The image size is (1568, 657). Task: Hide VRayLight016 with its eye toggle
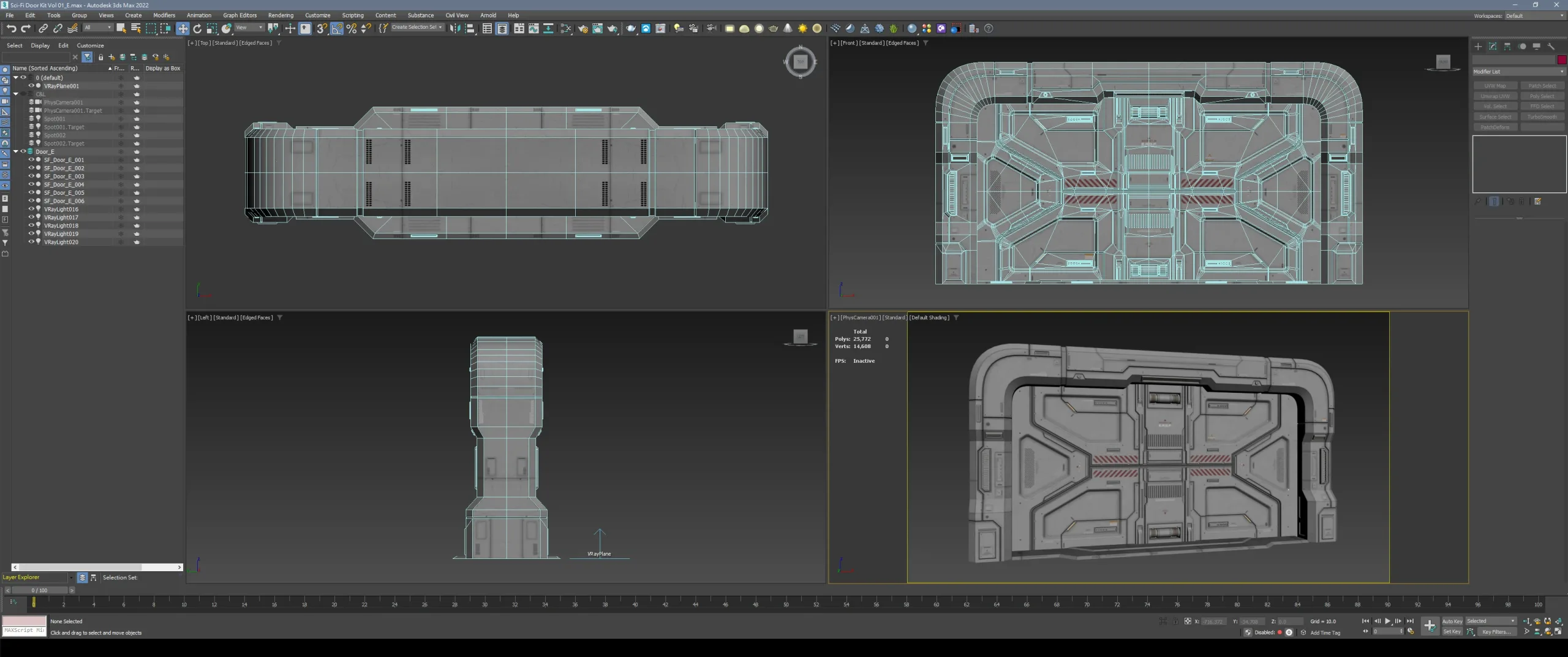point(31,209)
